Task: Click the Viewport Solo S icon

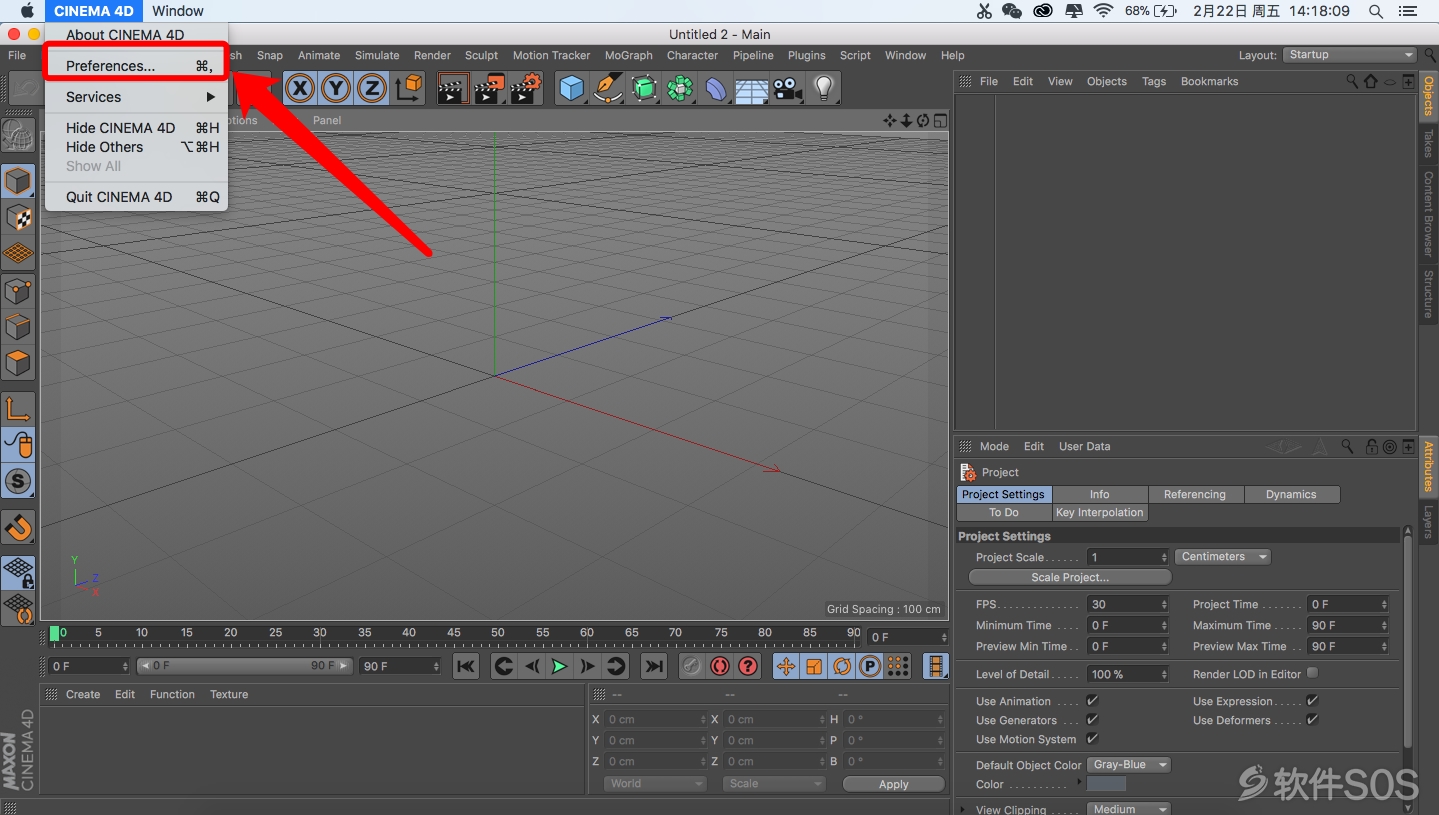Action: (x=18, y=481)
